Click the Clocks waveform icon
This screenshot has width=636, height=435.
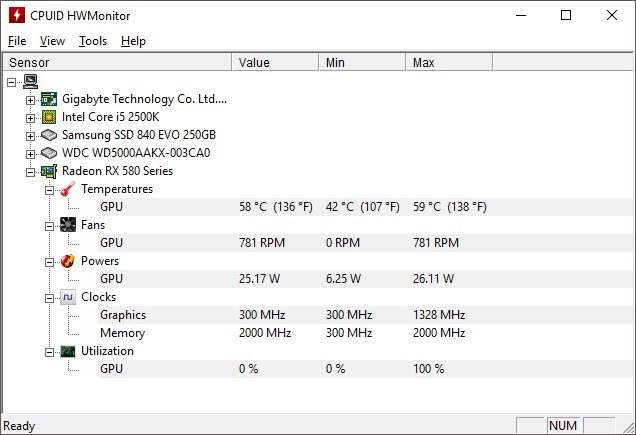tap(67, 297)
